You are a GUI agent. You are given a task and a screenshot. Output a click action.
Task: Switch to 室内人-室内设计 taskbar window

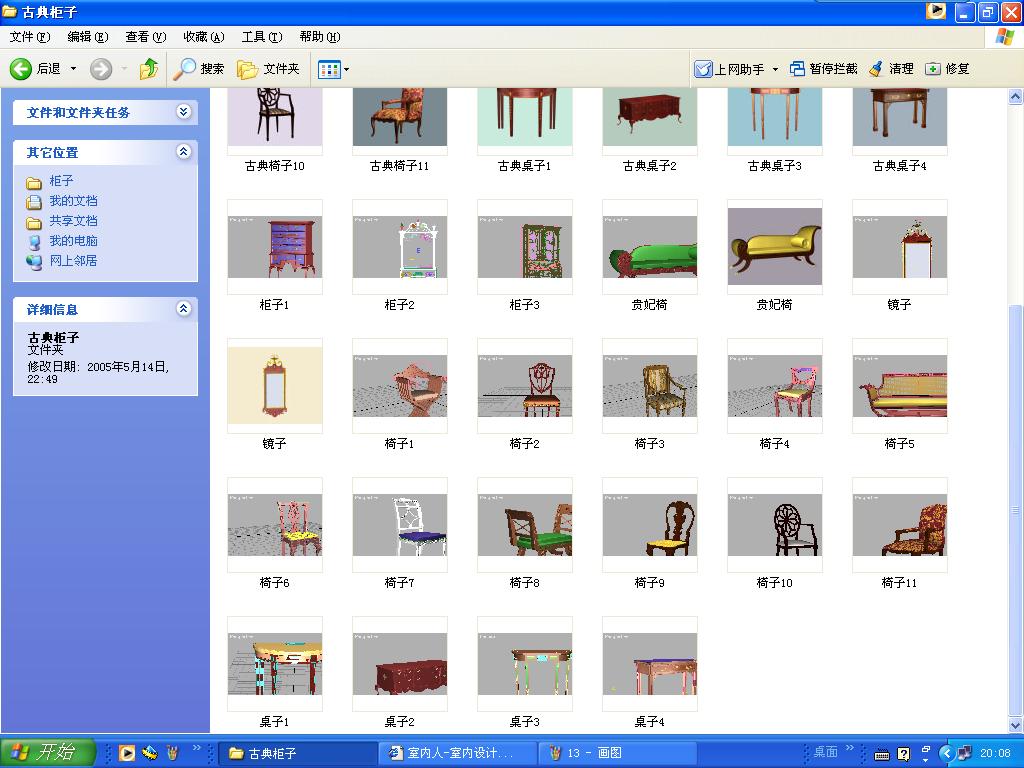click(x=457, y=753)
